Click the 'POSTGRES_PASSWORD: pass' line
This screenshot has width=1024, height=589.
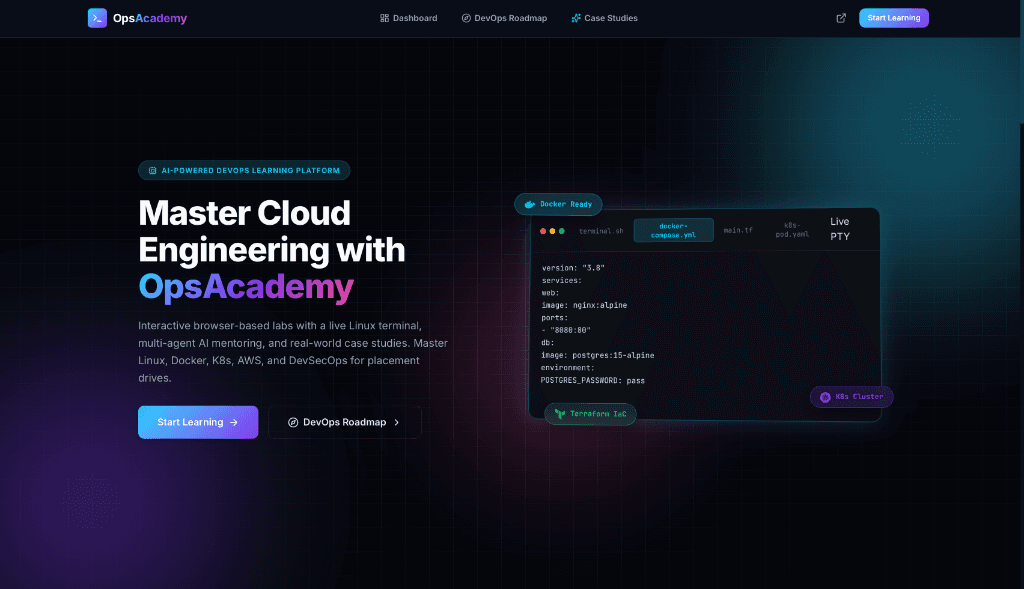[x=592, y=380]
